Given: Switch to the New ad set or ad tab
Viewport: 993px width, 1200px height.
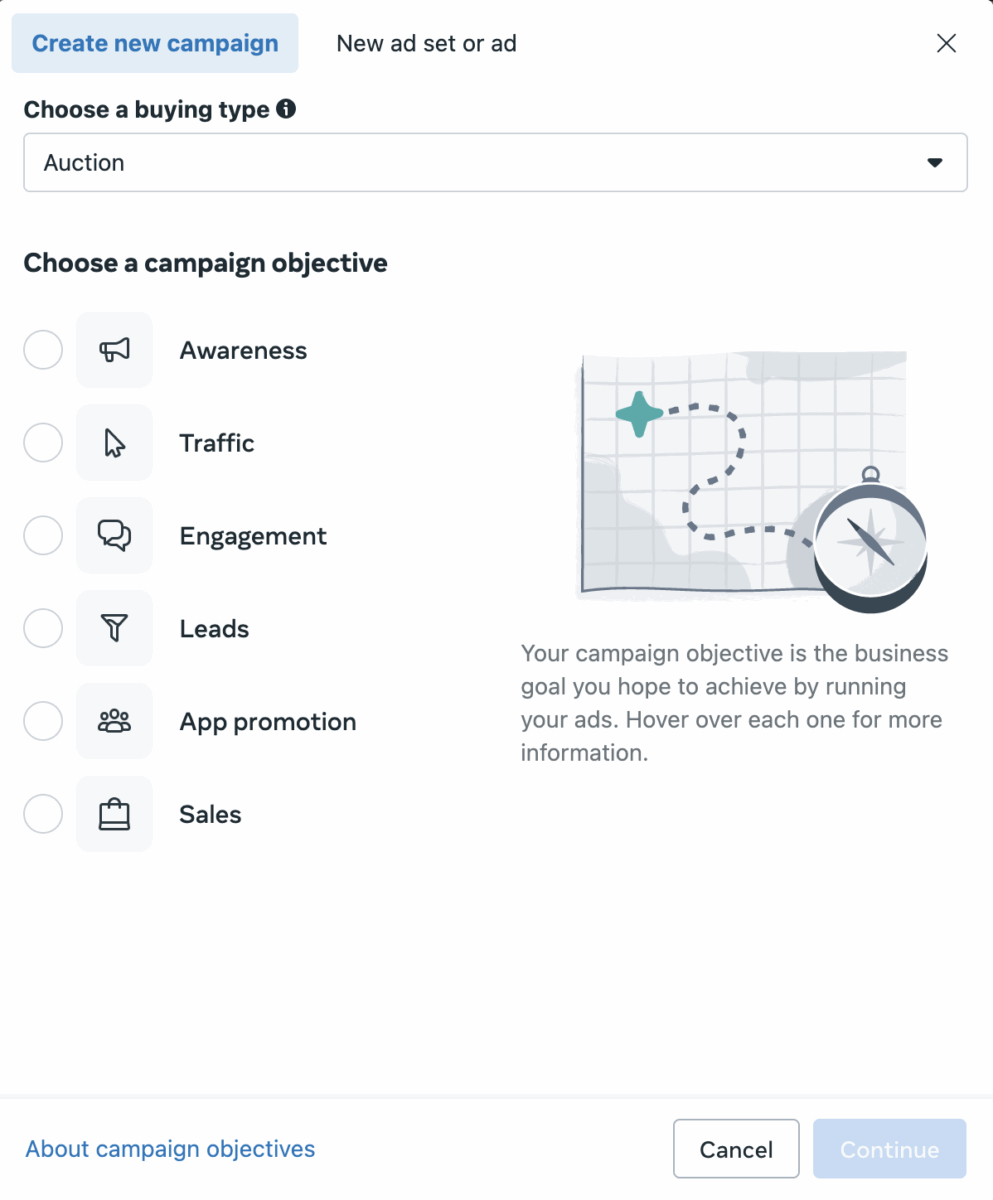Looking at the screenshot, I should [x=426, y=43].
